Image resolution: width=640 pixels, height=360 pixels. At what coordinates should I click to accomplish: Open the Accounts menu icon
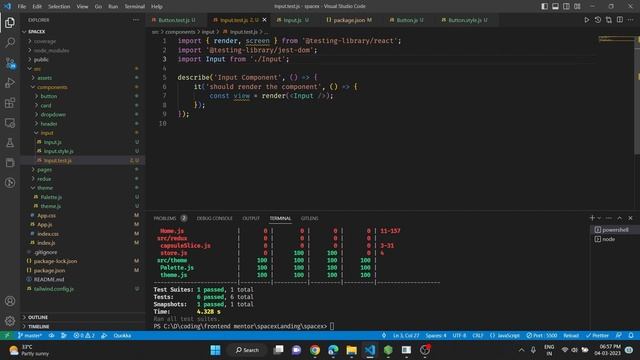(x=10, y=301)
